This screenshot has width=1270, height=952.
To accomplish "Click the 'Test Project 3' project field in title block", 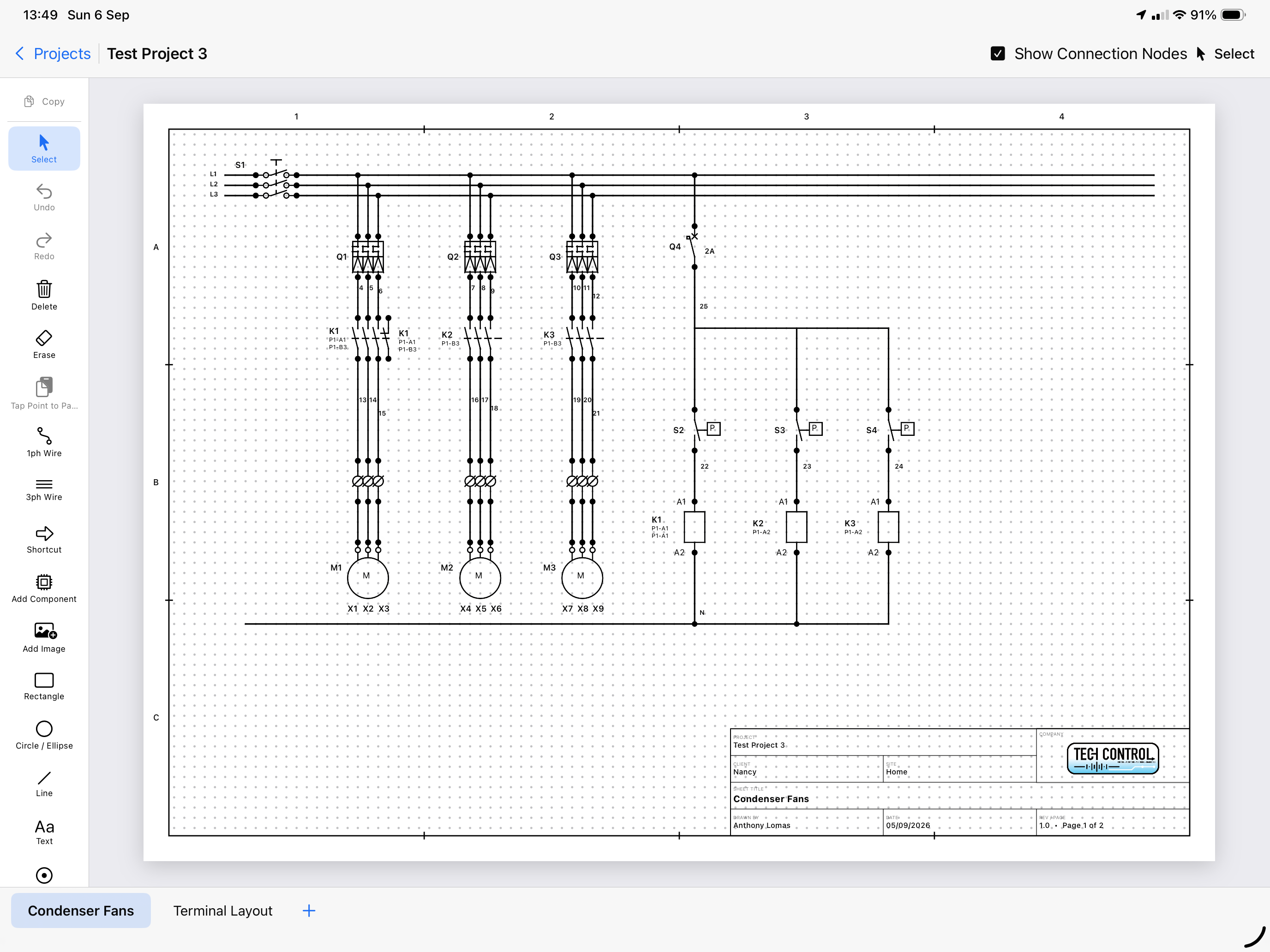I will pos(758,745).
